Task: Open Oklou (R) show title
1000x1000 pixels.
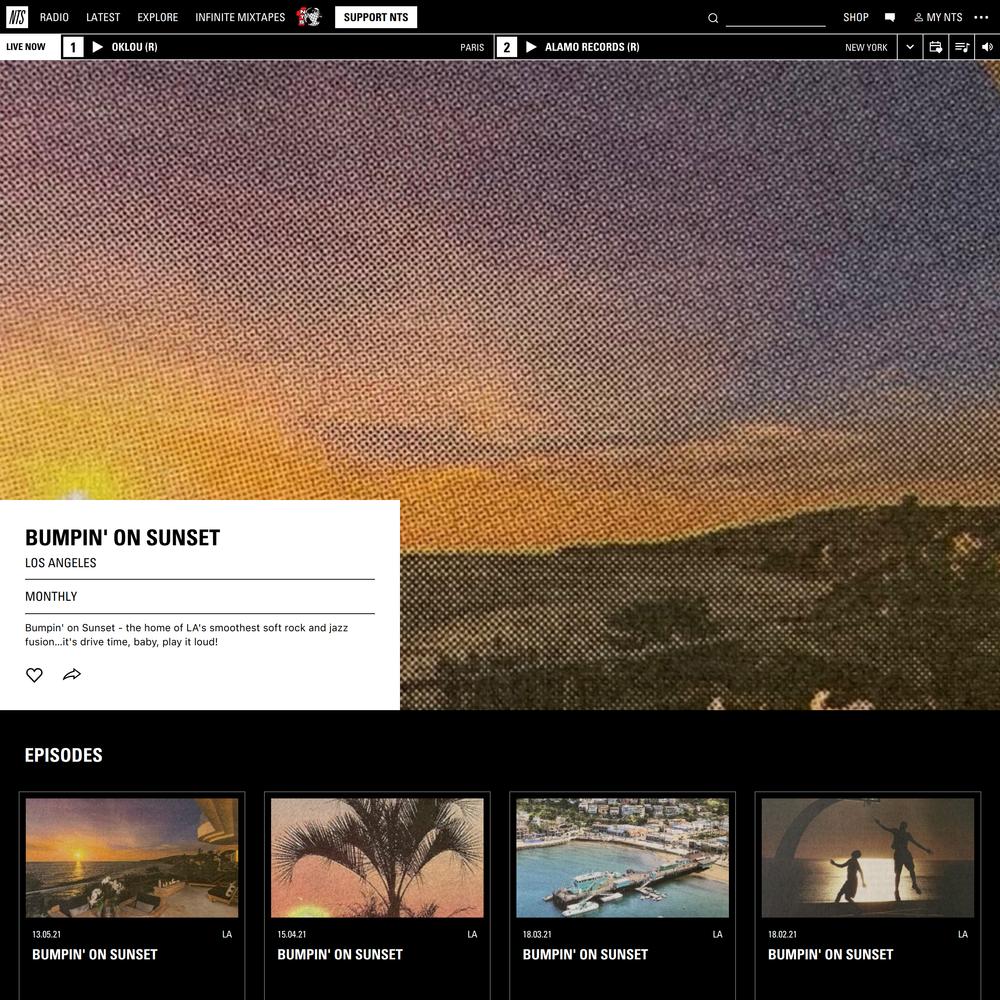Action: [x=135, y=47]
